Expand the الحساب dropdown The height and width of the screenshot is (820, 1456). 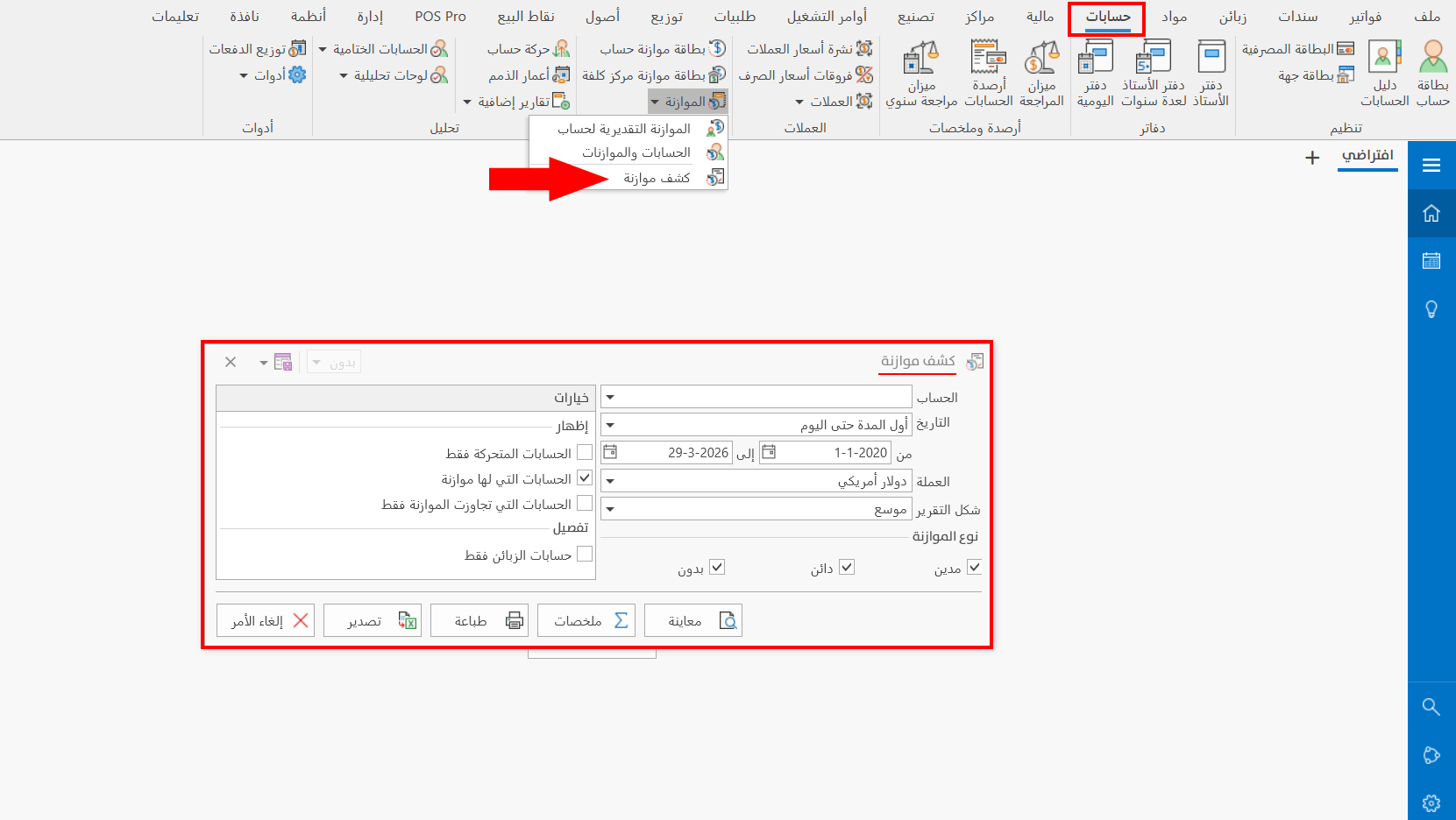point(611,397)
